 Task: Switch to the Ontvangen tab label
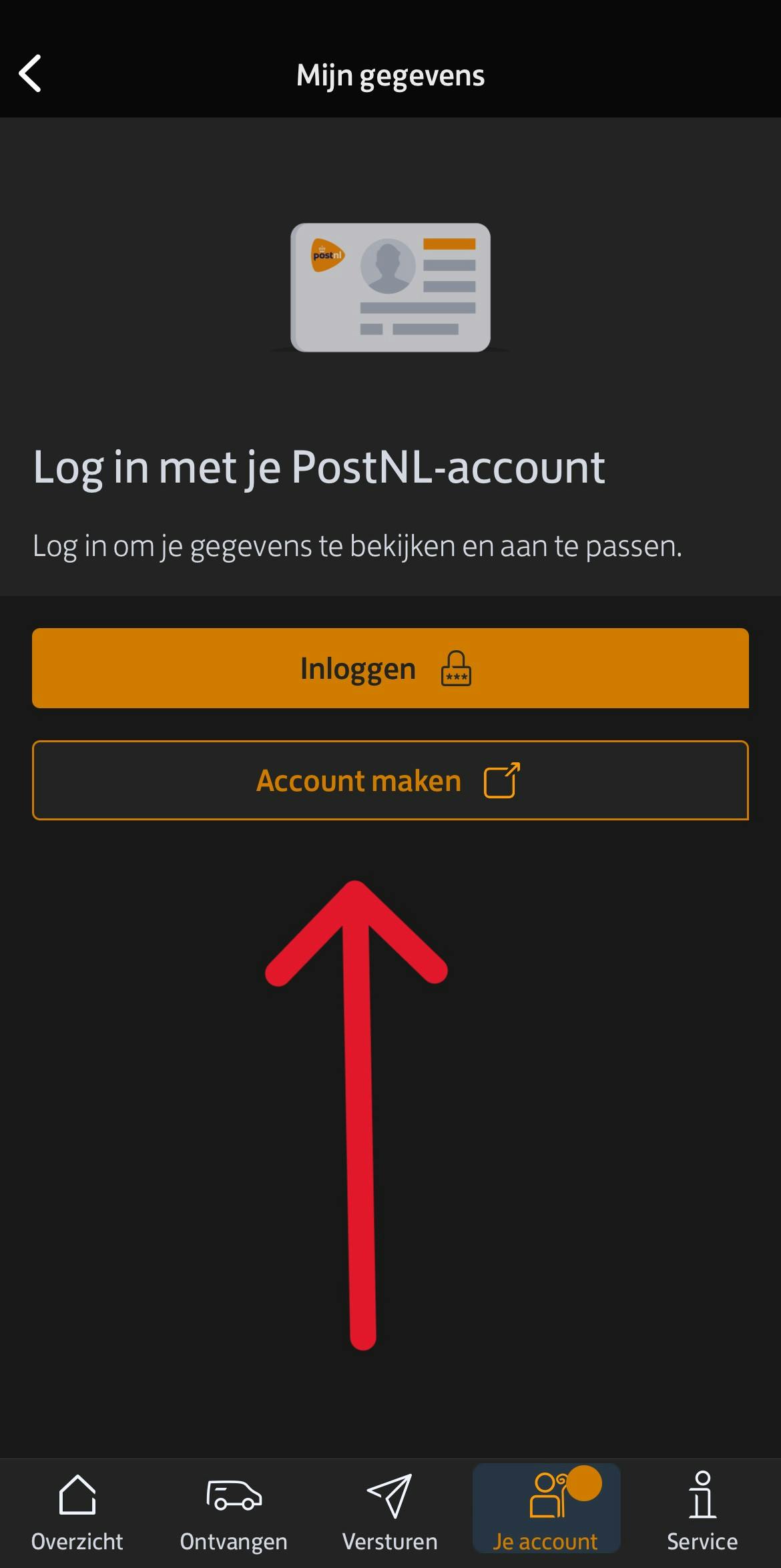point(234,1541)
